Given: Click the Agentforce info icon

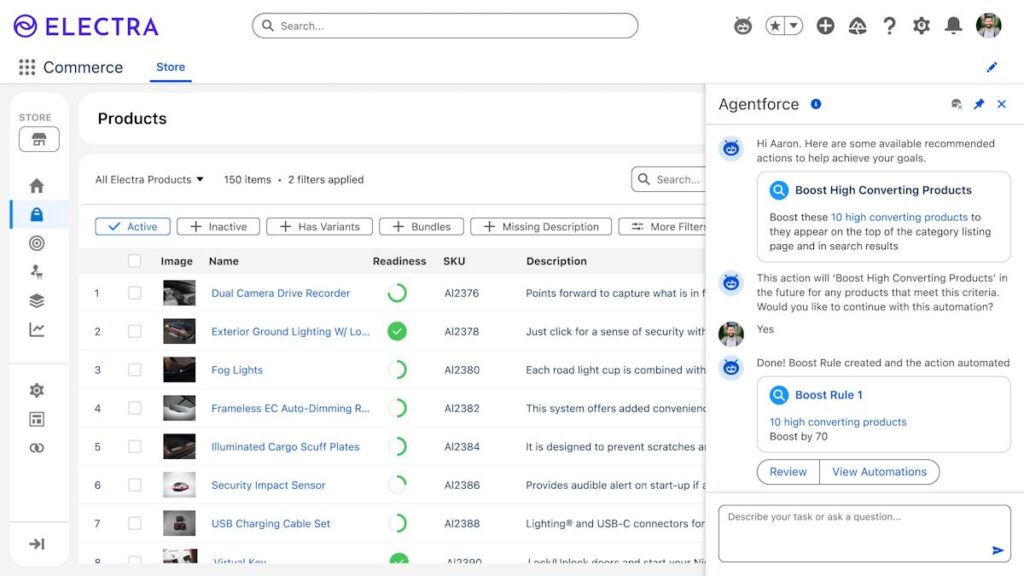Looking at the screenshot, I should click(x=816, y=104).
